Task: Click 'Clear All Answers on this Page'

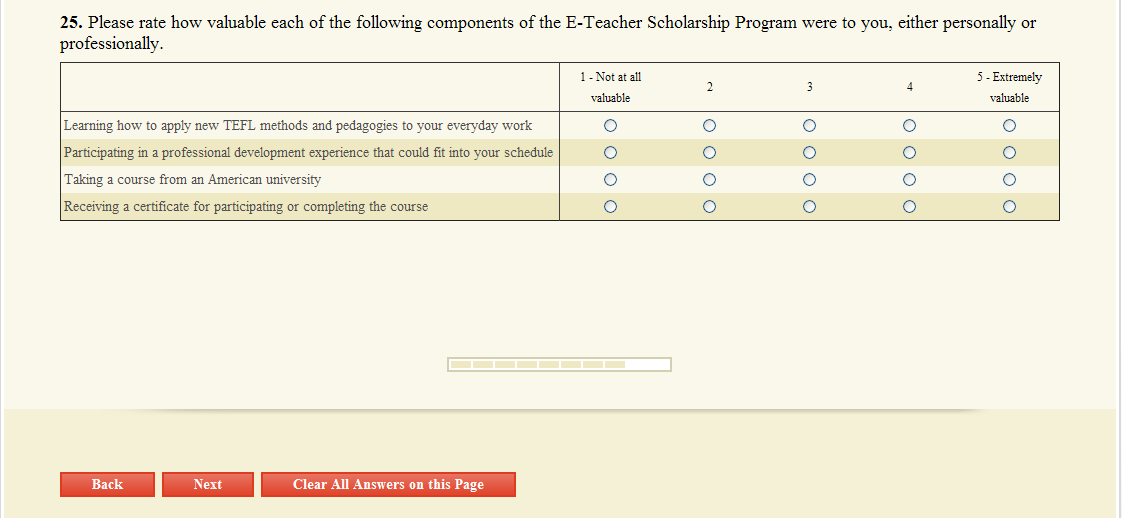Action: click(388, 484)
